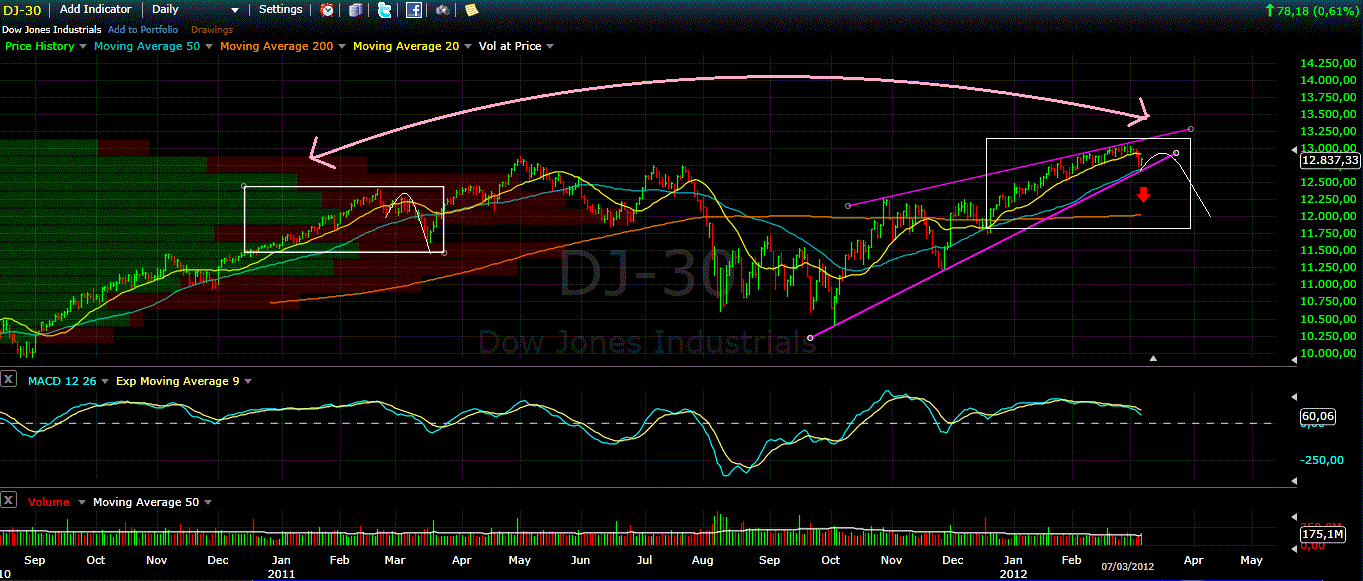Open the Drawings link

211,30
